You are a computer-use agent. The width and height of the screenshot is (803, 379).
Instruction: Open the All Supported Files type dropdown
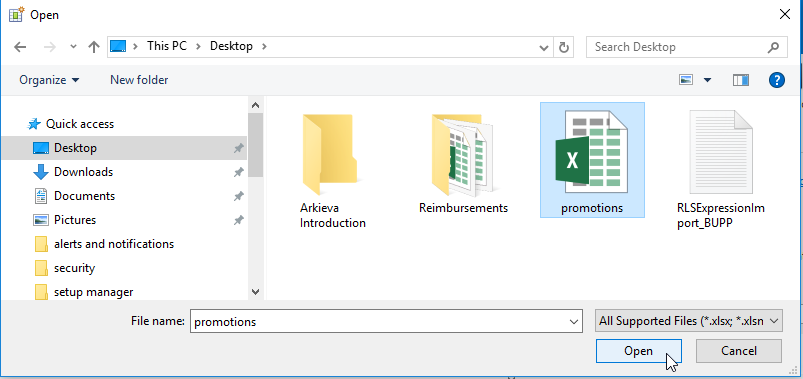pyautogui.click(x=689, y=321)
